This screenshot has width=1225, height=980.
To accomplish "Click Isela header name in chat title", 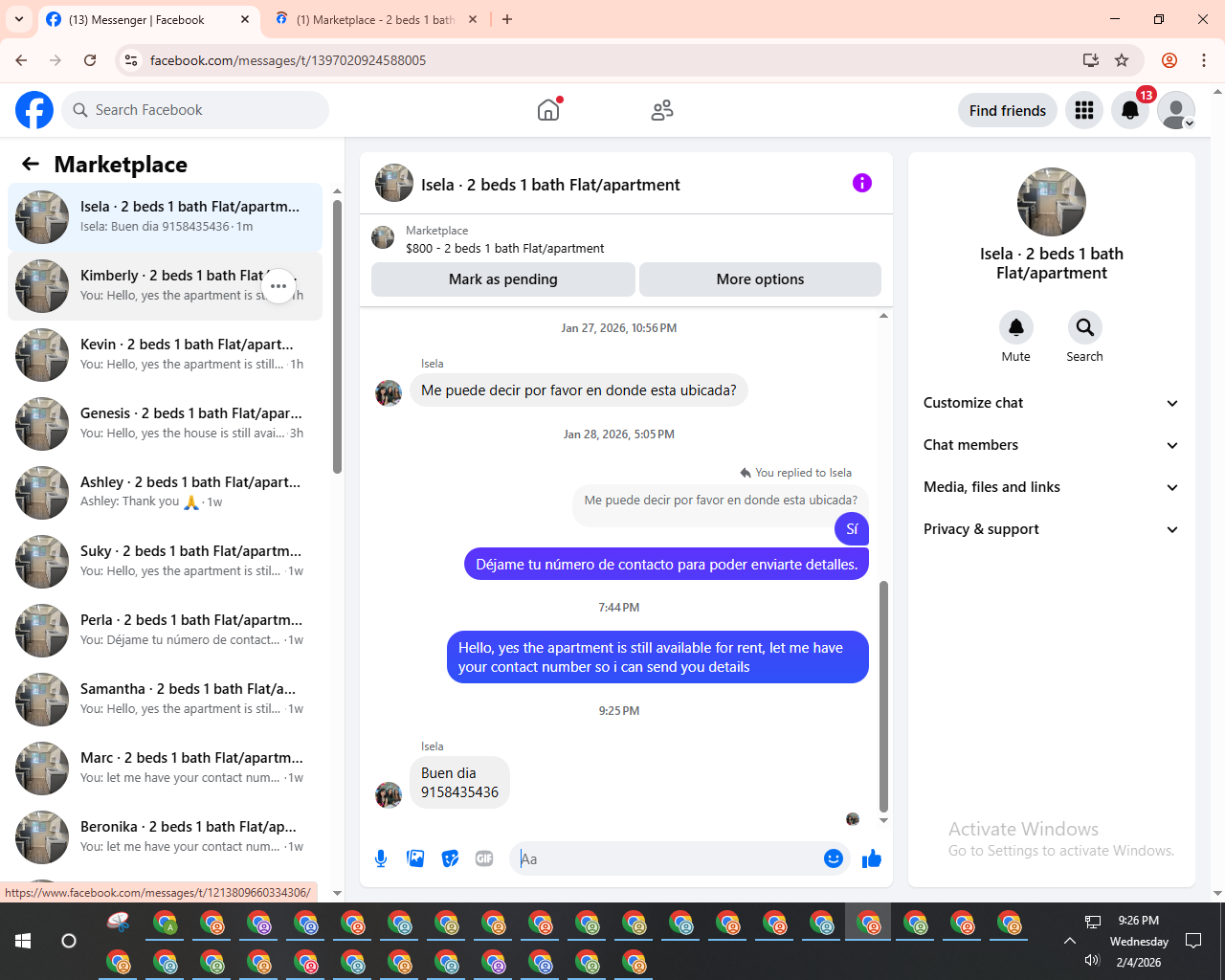I will (550, 185).
